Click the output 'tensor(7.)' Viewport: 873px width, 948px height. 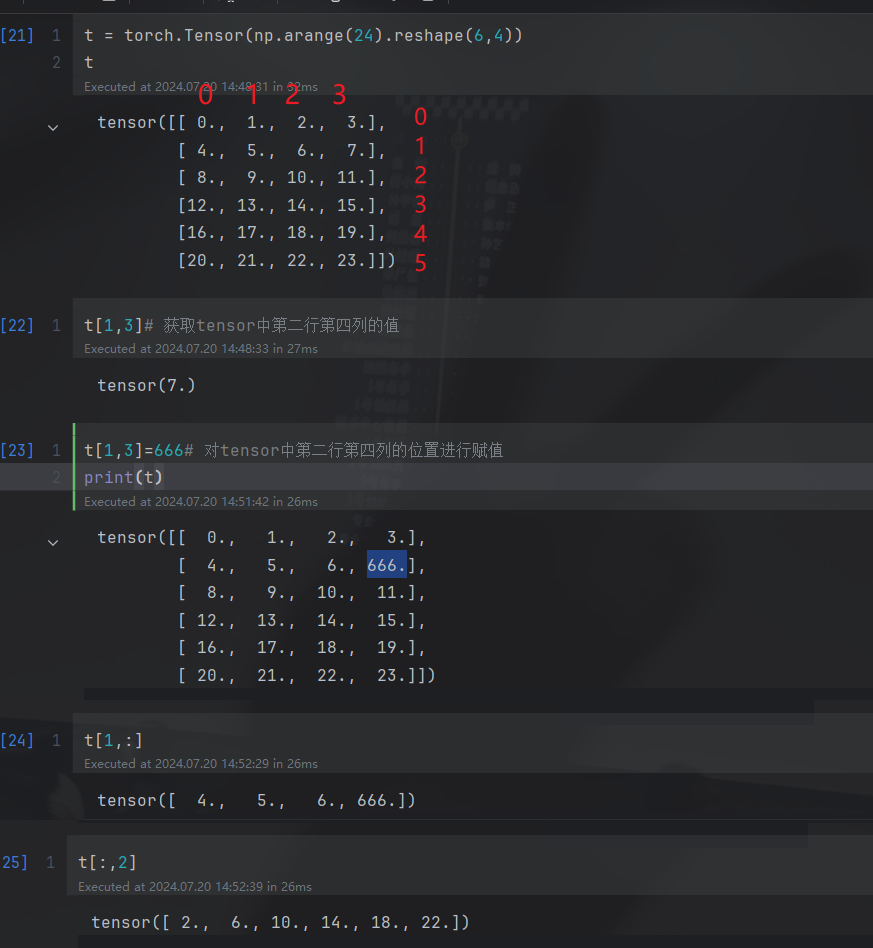(x=146, y=385)
